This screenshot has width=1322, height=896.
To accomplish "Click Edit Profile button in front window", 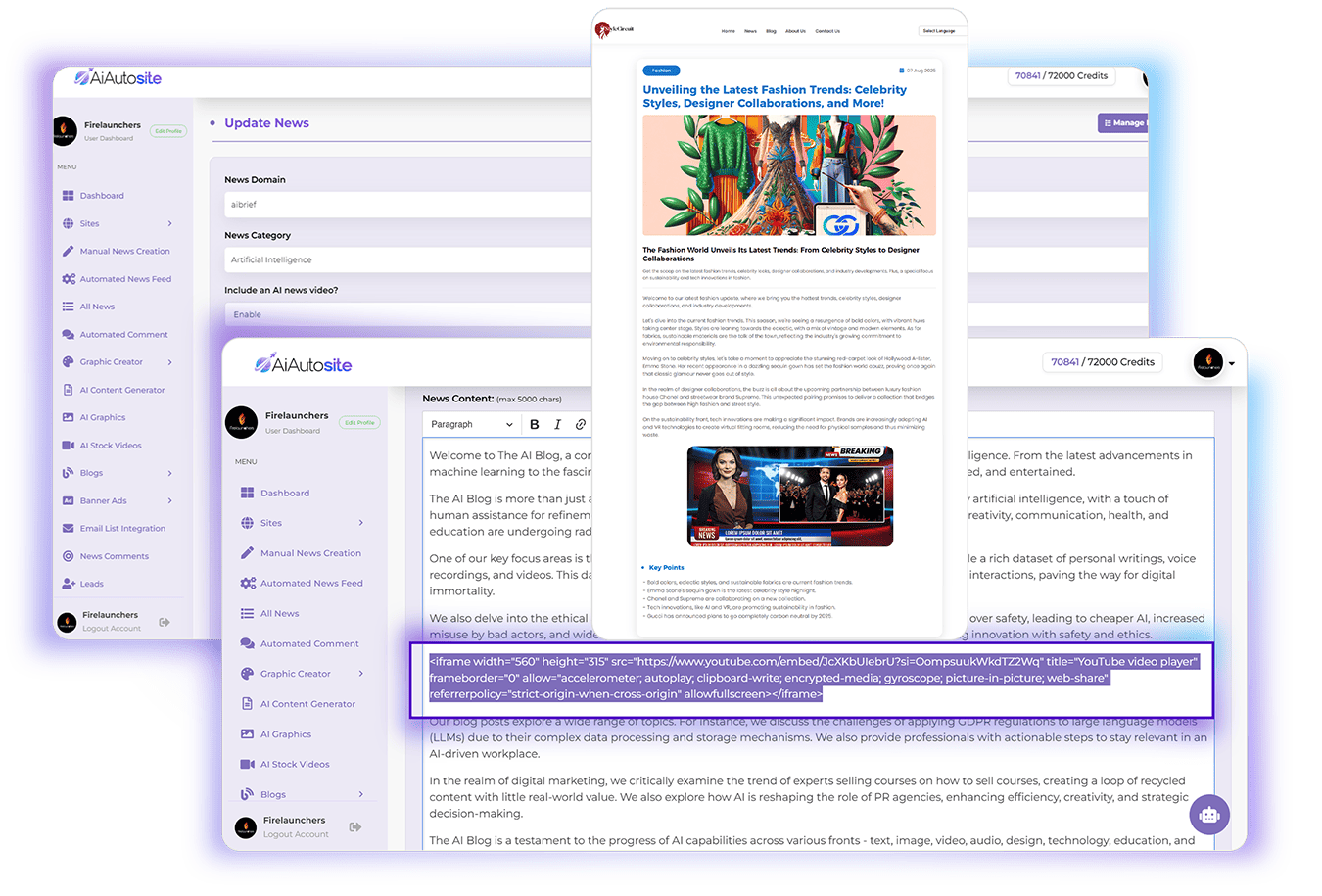I will 359,422.
